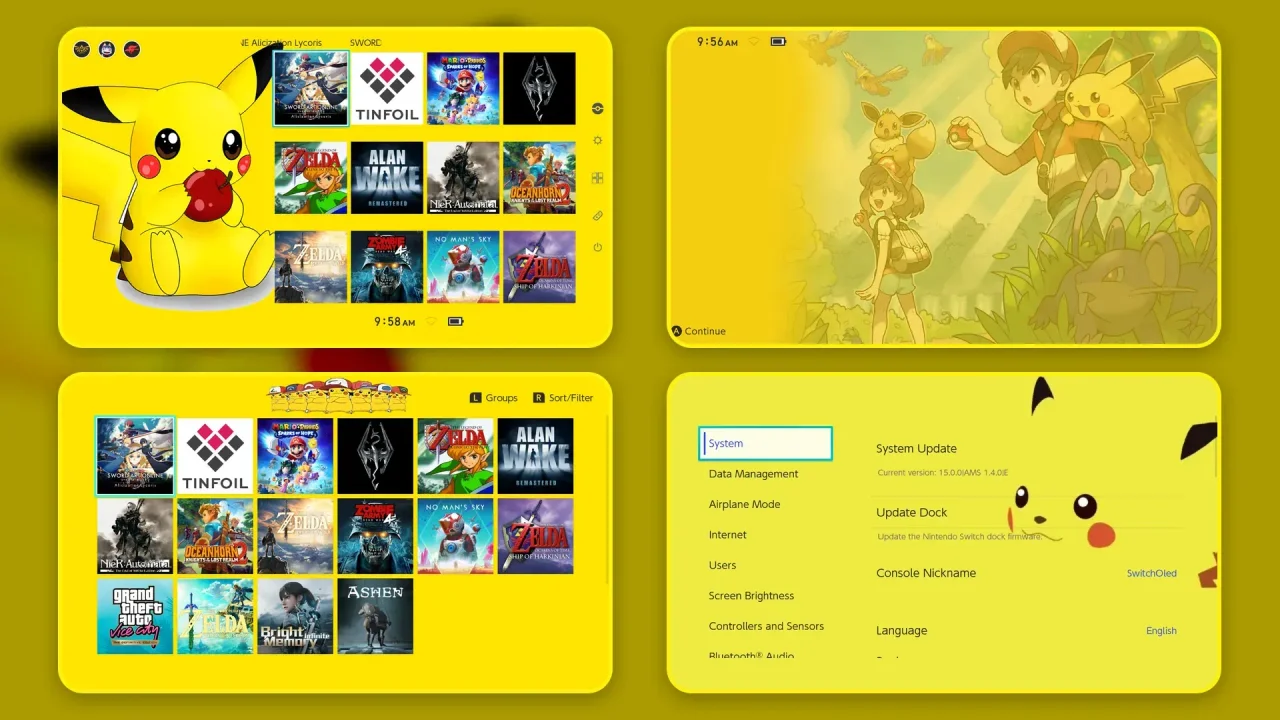This screenshot has width=1280, height=720.
Task: Open Alan Wake in the All Software grid
Action: (x=535, y=456)
